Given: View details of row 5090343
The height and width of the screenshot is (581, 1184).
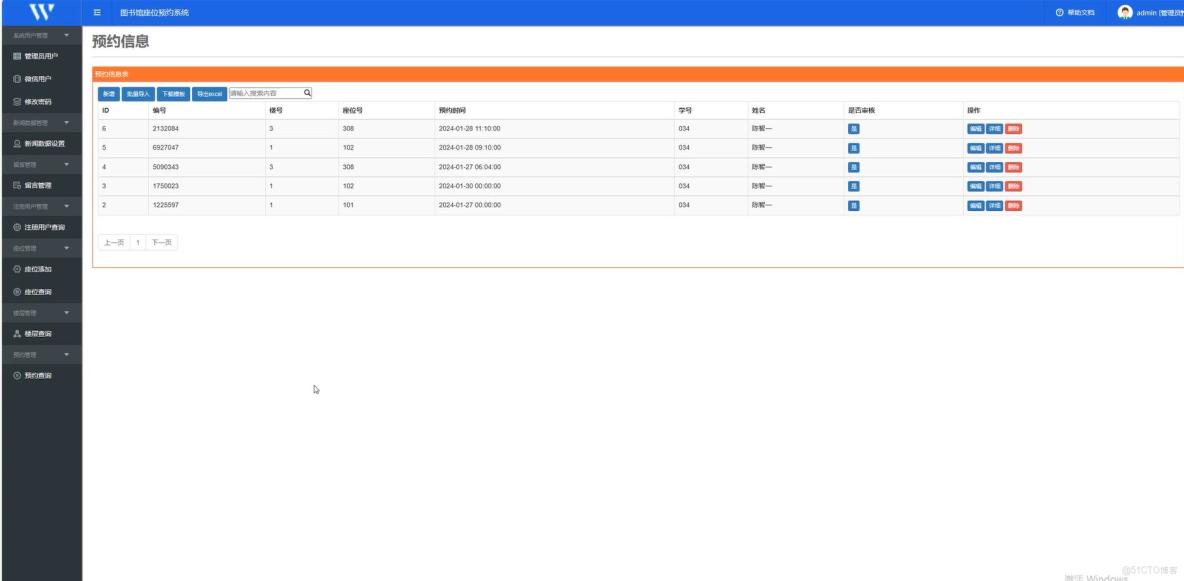Looking at the screenshot, I should tap(994, 167).
